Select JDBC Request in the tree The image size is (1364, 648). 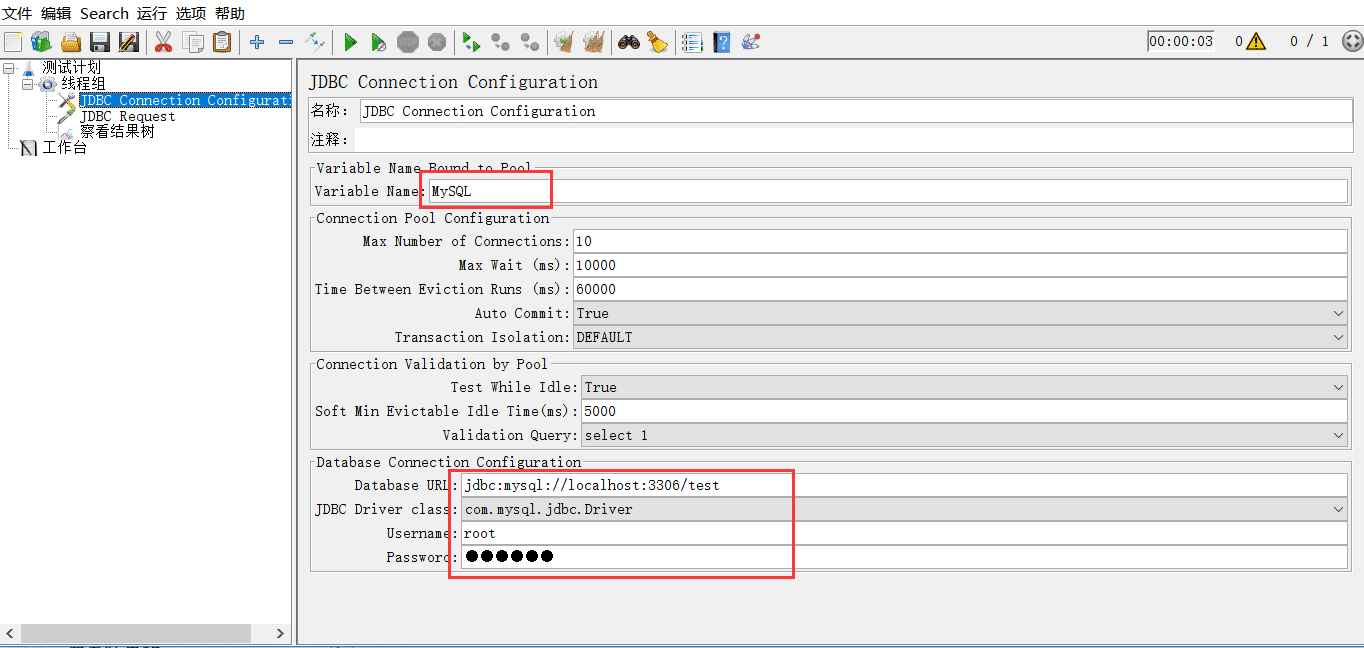(x=127, y=116)
